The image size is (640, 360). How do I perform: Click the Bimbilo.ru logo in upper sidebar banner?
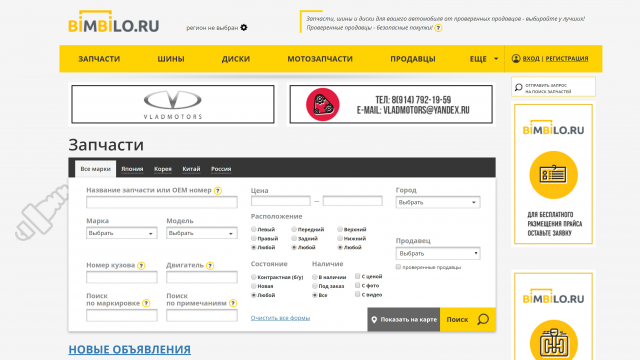click(x=553, y=128)
